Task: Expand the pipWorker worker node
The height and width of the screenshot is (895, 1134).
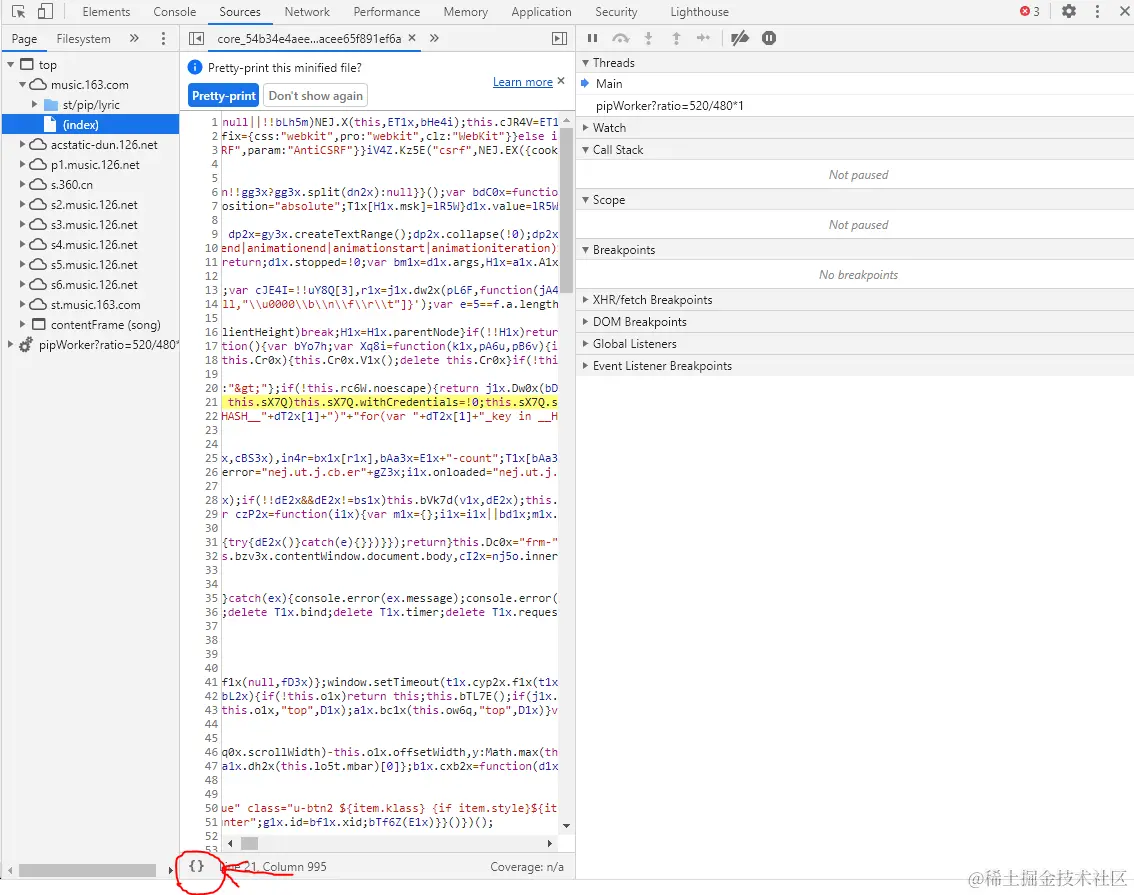Action: tap(10, 345)
